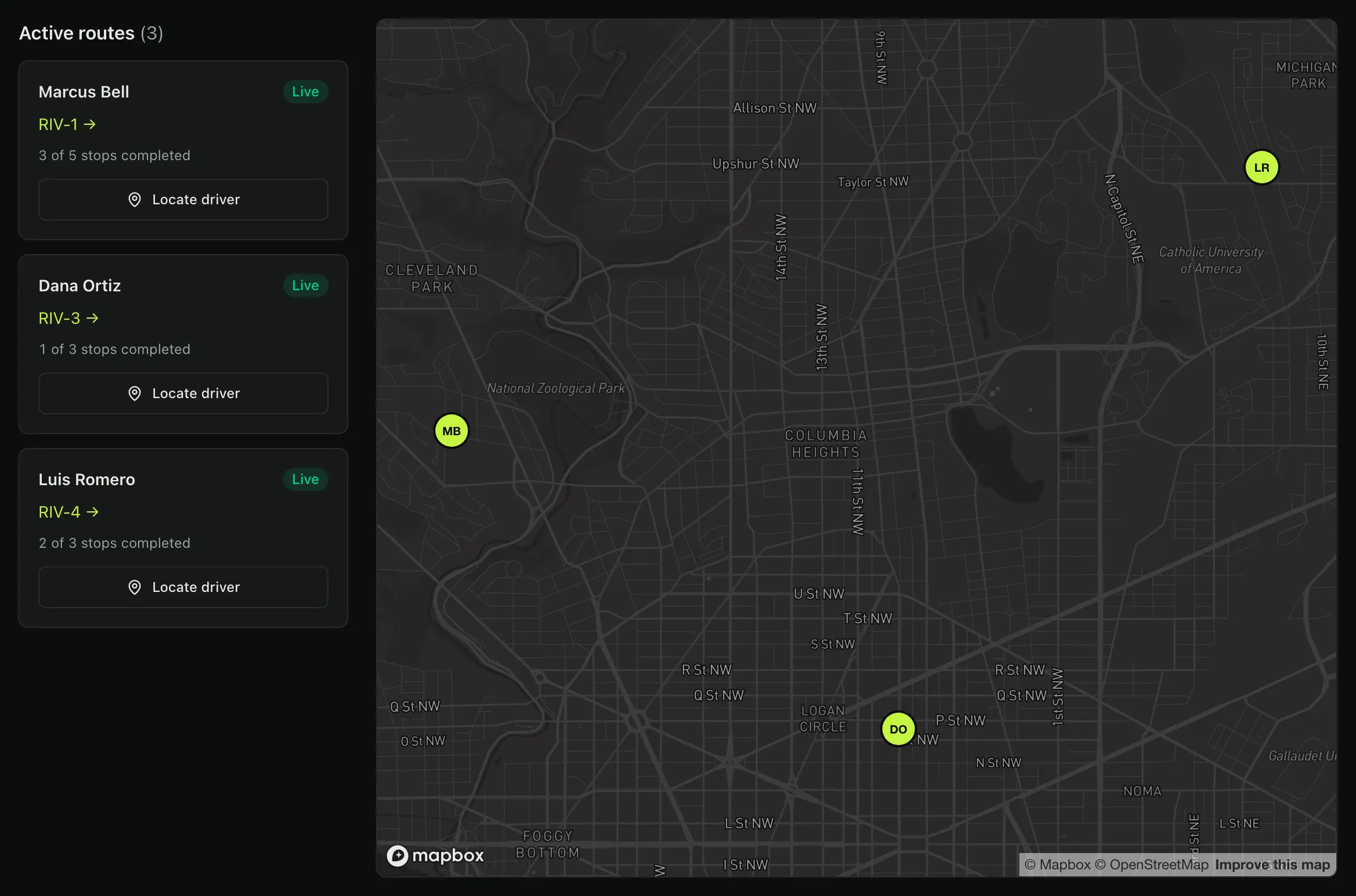Screen dimensions: 1356x896
Task: Open the RIV-4 route link
Action: click(x=68, y=512)
